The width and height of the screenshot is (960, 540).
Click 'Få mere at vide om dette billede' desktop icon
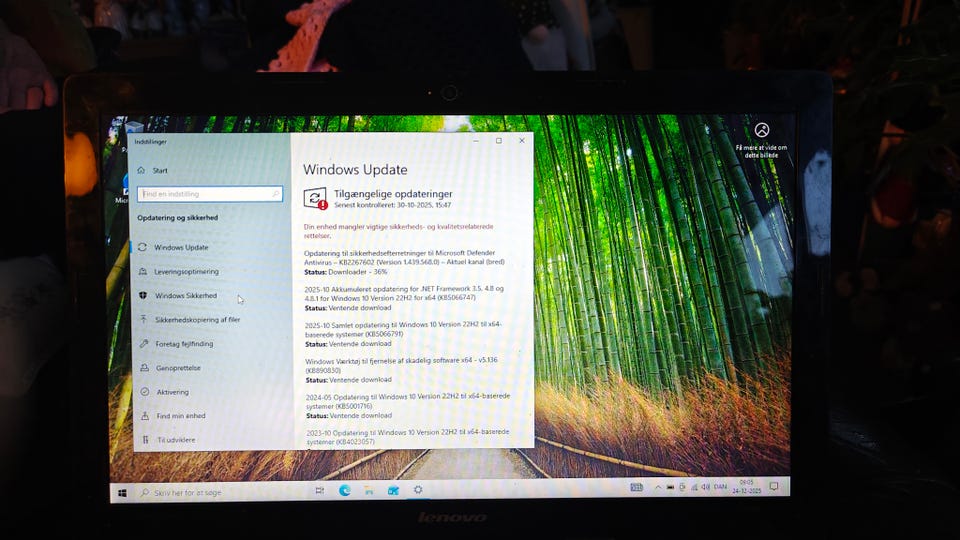[x=761, y=140]
